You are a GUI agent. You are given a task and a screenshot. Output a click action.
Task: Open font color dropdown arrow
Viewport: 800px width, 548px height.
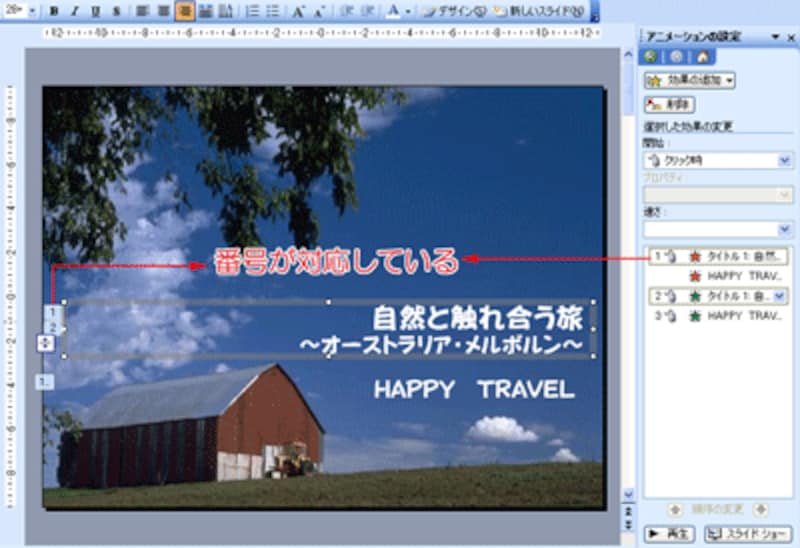pos(408,11)
